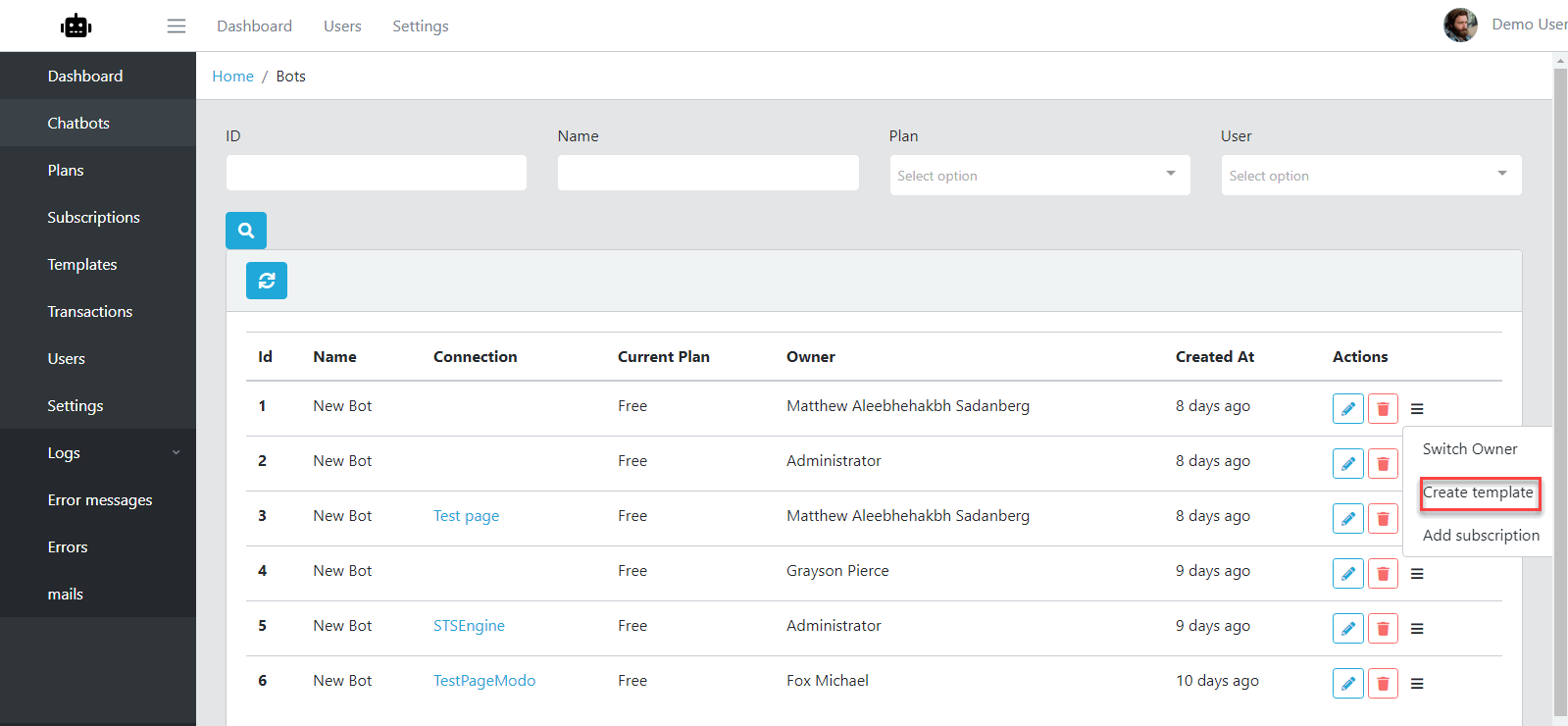
Task: Delete bot 3 with trash icon
Action: coord(1383,518)
